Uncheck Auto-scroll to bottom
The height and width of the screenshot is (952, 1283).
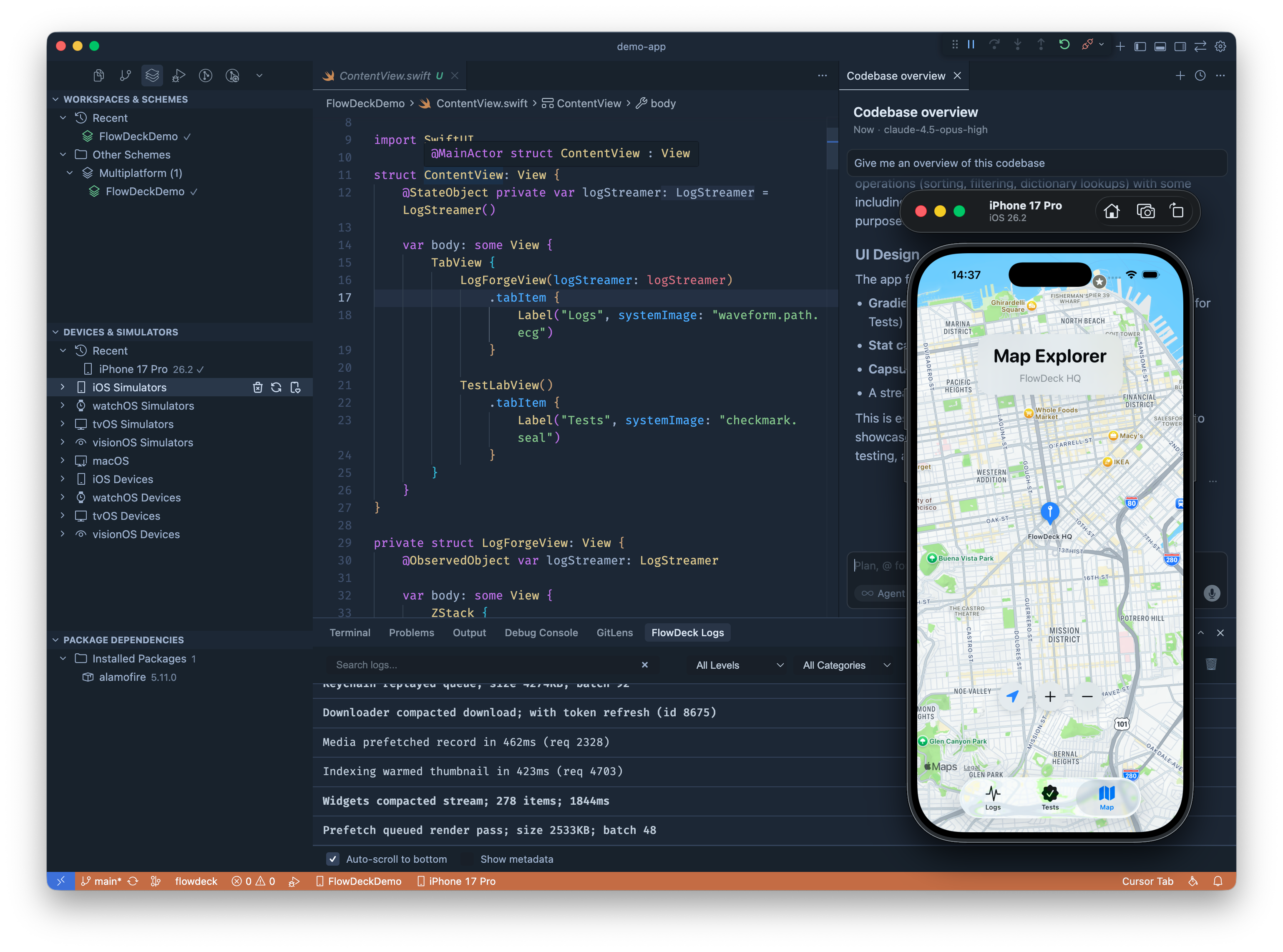click(x=333, y=859)
